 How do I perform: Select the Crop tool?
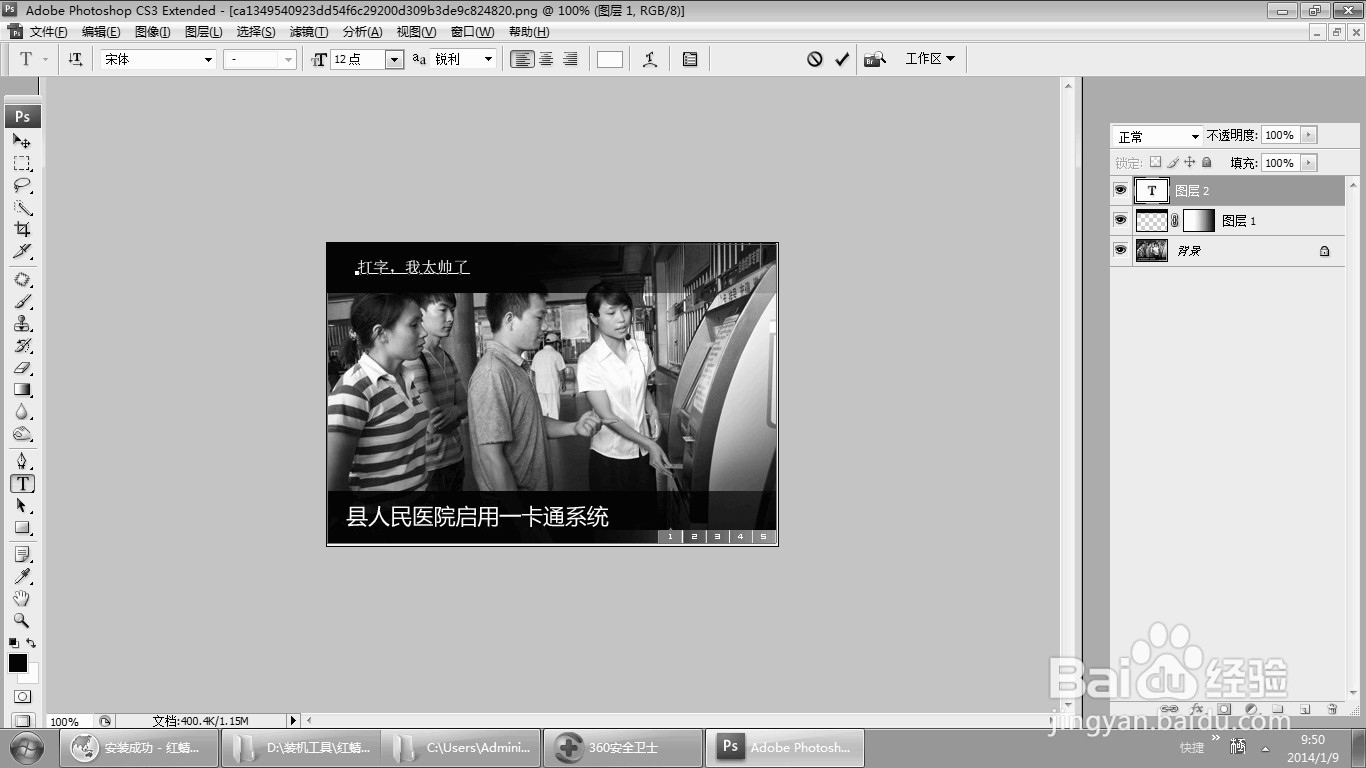point(22,229)
